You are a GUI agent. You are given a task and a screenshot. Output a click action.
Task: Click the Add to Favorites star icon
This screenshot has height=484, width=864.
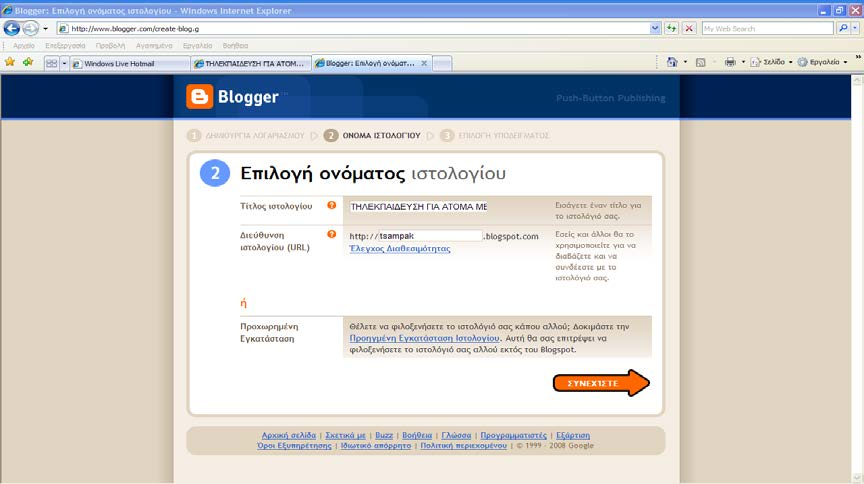[28, 62]
